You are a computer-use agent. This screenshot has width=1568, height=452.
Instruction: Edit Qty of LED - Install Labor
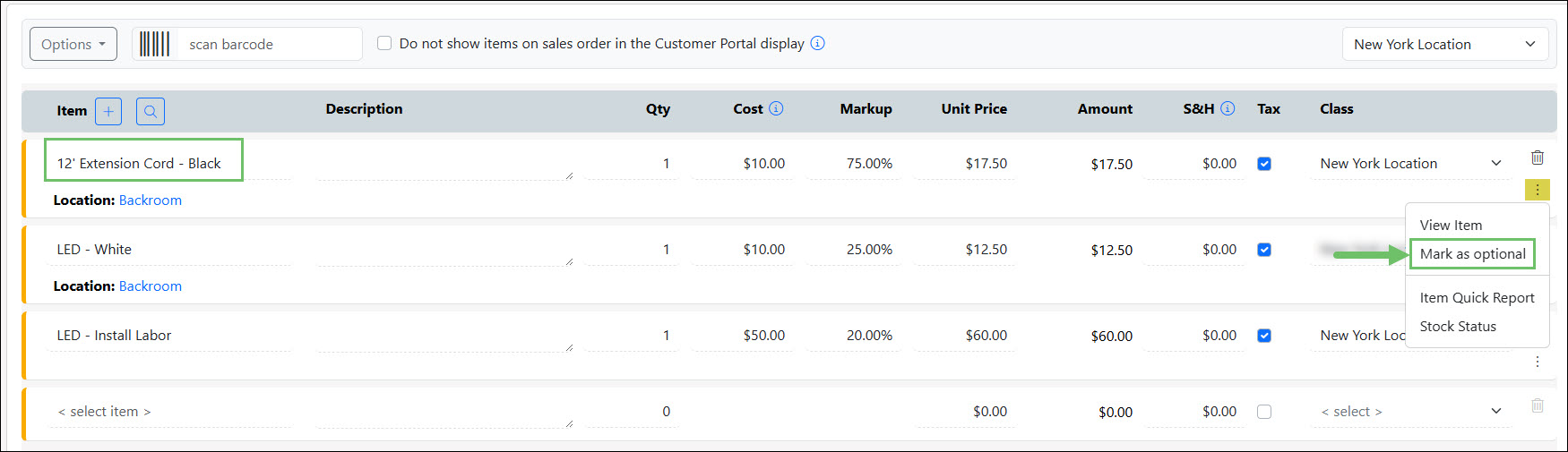pos(633,336)
